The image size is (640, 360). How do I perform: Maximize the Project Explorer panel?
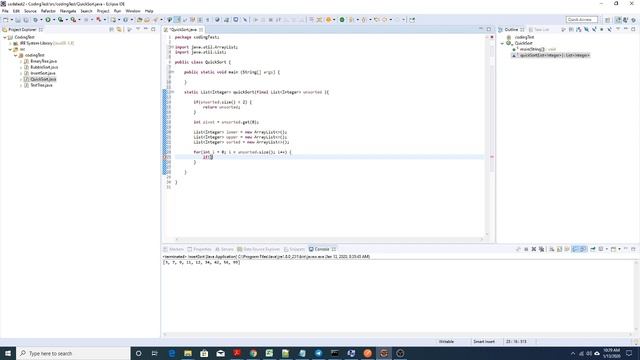click(x=153, y=29)
